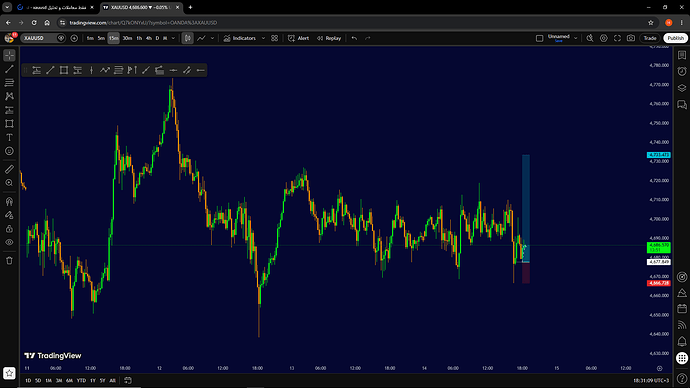Expand the time interval dropdown arrow

pyautogui.click(x=173, y=38)
